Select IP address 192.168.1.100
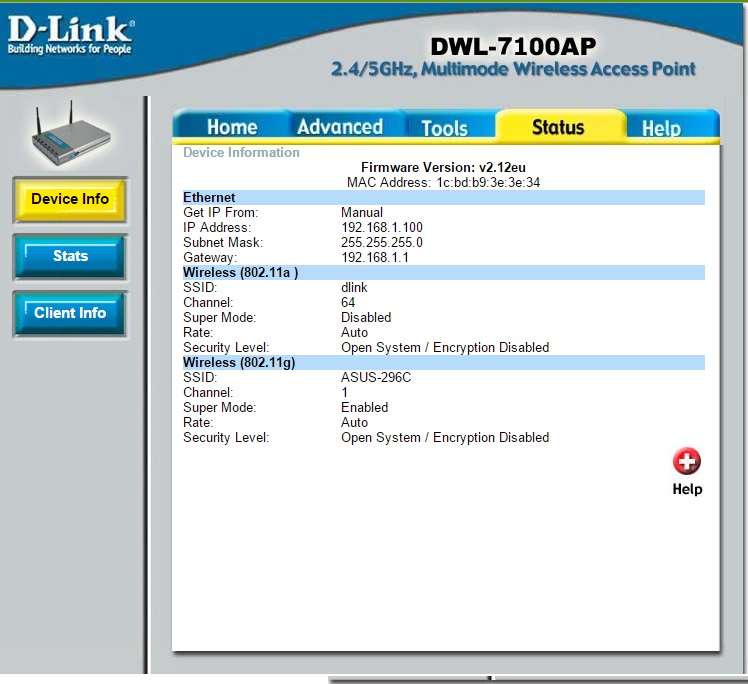 coord(382,228)
